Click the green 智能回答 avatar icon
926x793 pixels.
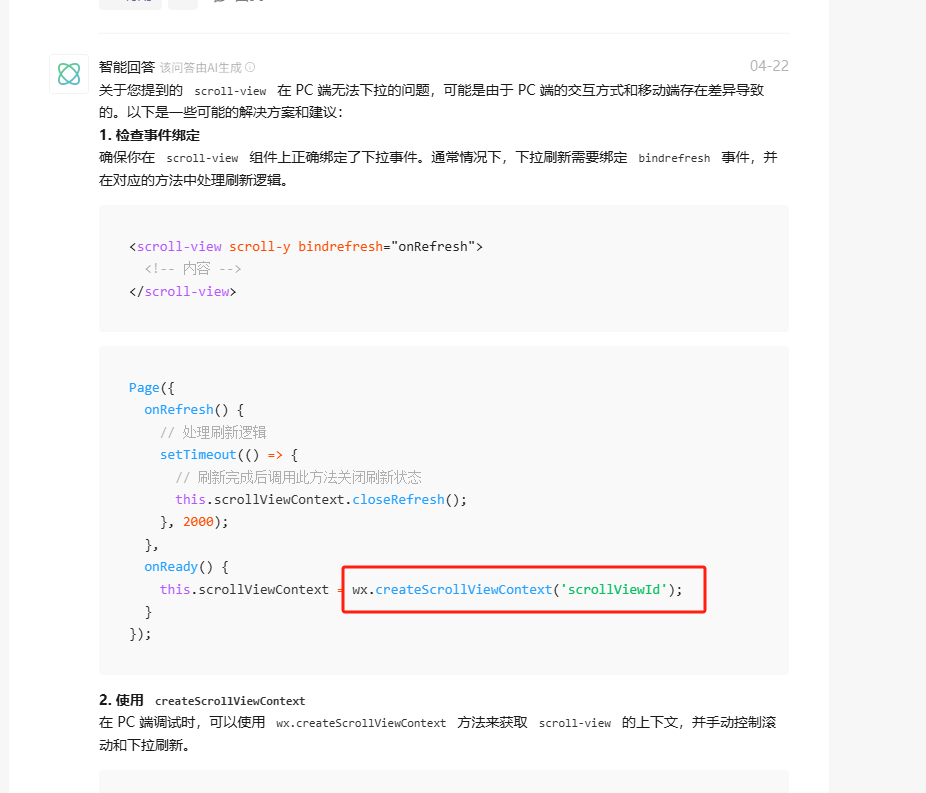(69, 74)
